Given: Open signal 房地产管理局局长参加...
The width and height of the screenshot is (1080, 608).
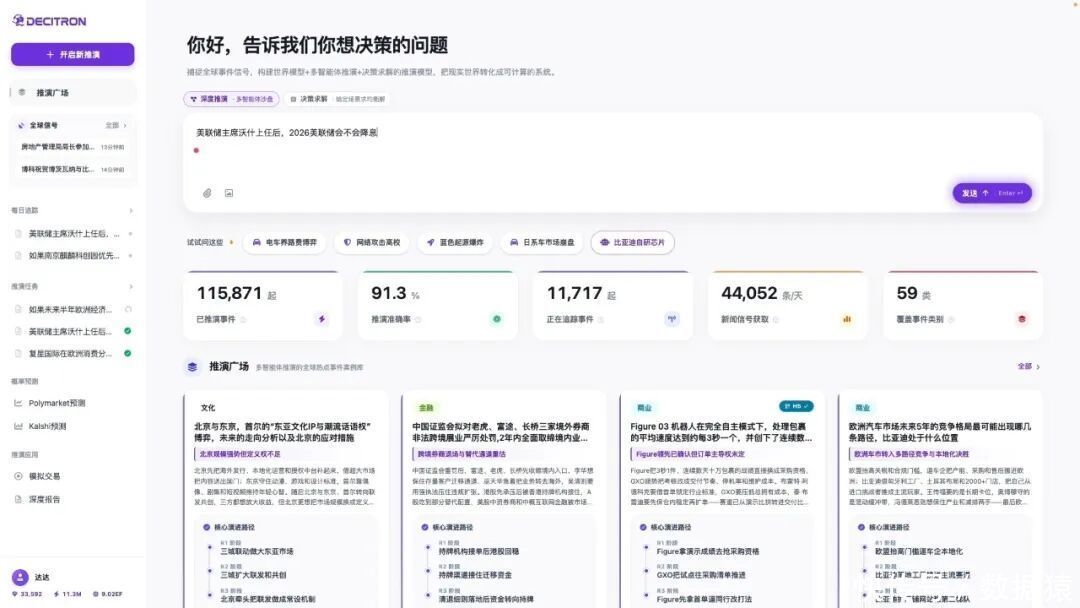Looking at the screenshot, I should tap(72, 147).
